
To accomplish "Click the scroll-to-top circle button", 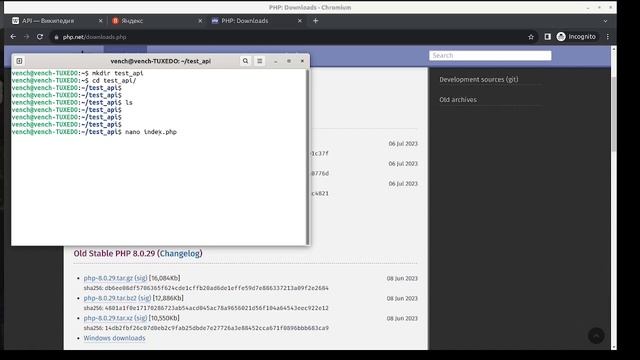I will [x=596, y=336].
